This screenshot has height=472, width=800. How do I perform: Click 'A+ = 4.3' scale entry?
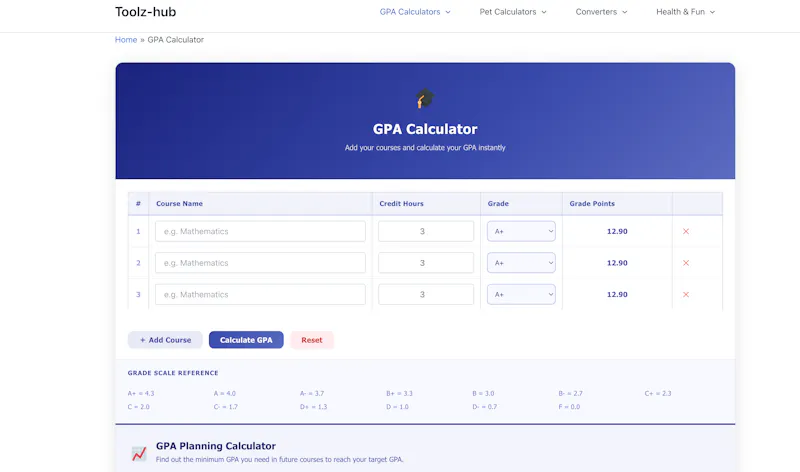coord(141,393)
